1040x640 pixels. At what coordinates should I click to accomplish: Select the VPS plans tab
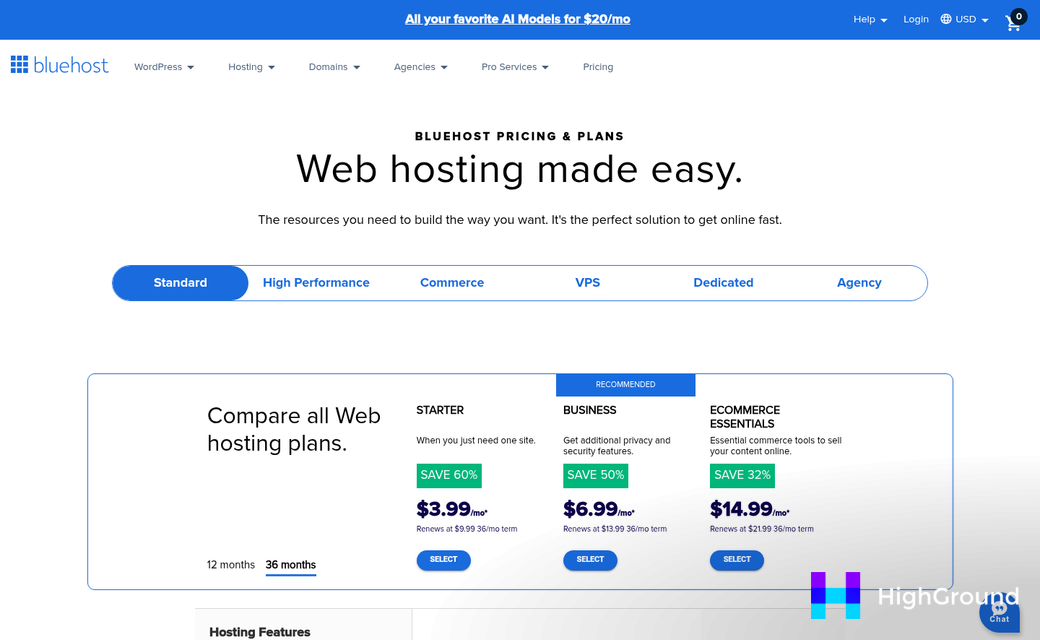pyautogui.click(x=588, y=283)
